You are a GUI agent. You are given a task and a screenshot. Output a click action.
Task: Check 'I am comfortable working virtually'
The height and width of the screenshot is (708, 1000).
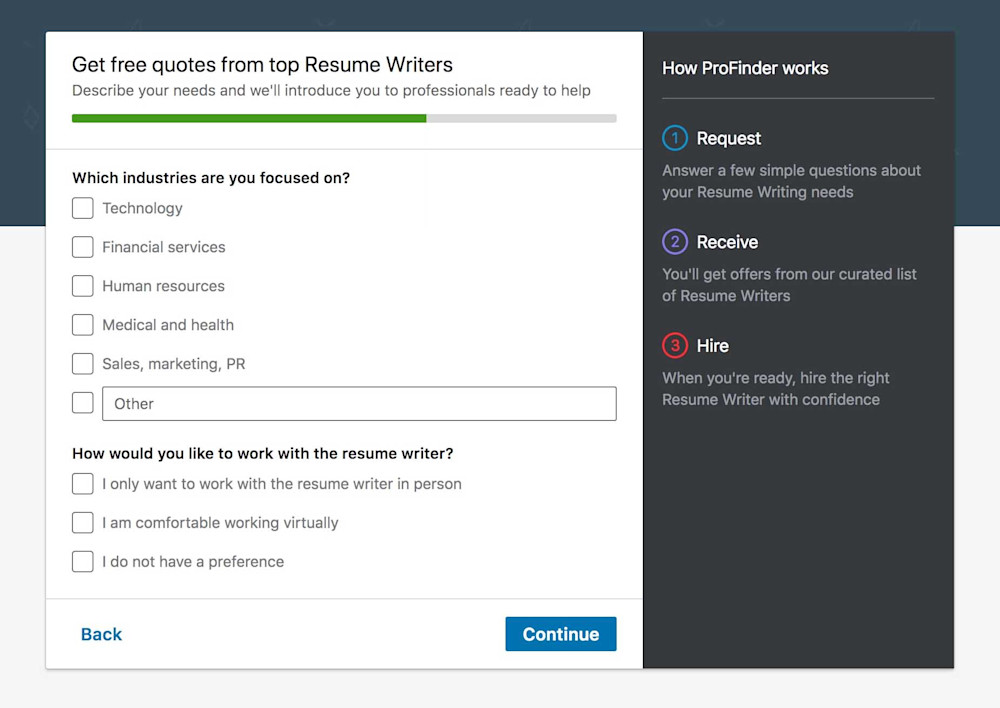pos(82,522)
